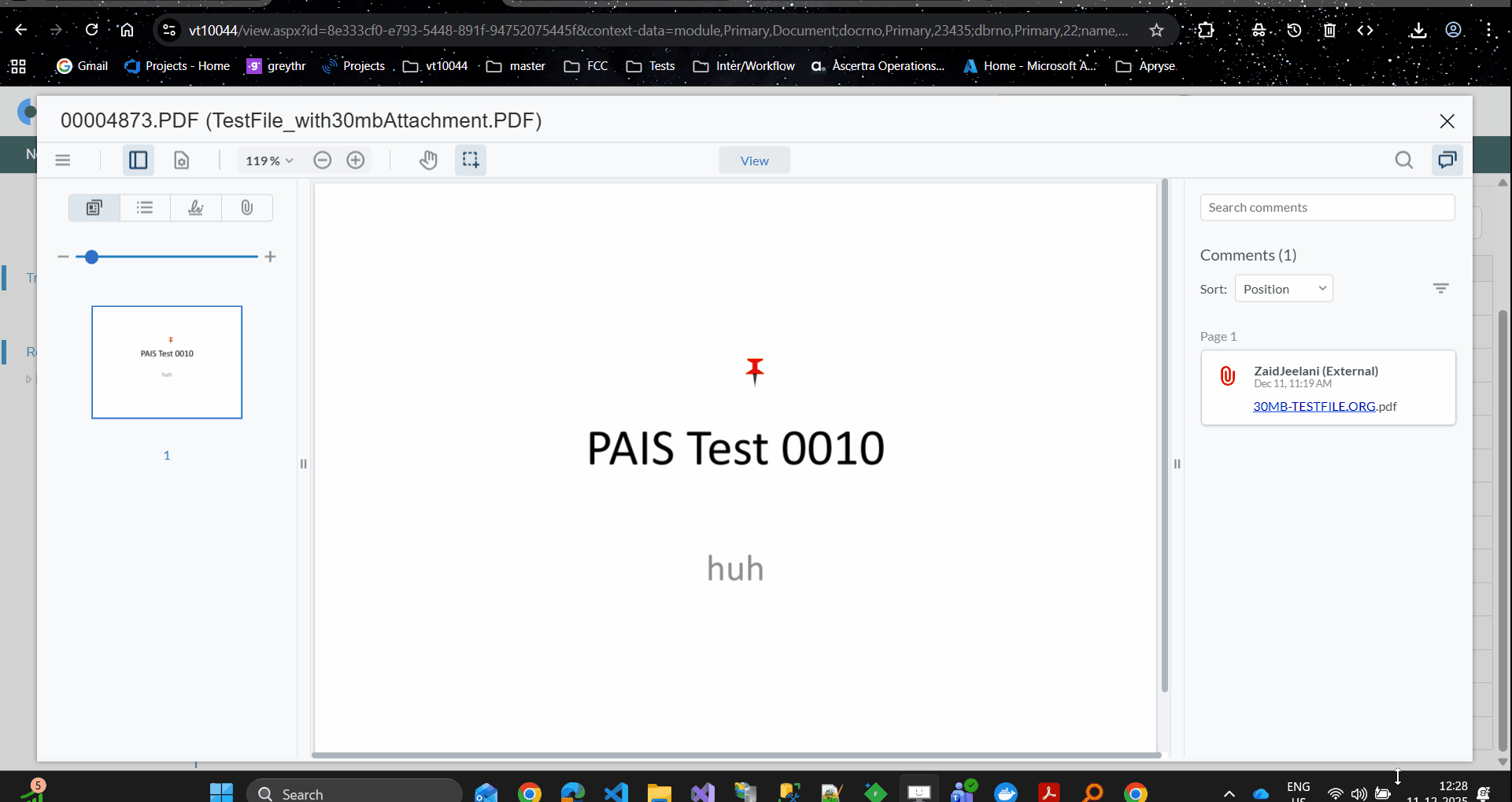Open the document search magnifier
This screenshot has height=802, width=1512.
pyautogui.click(x=1403, y=161)
